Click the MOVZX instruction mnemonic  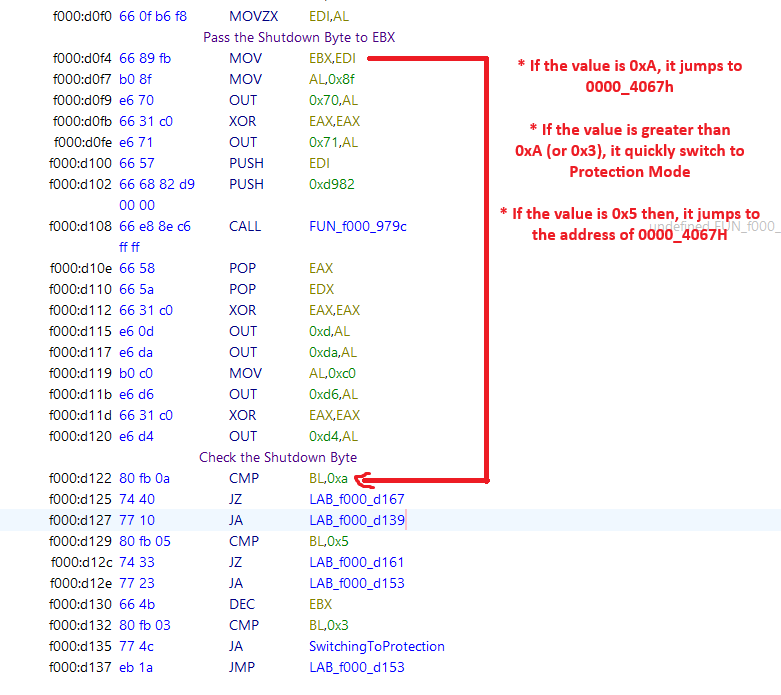click(x=250, y=17)
